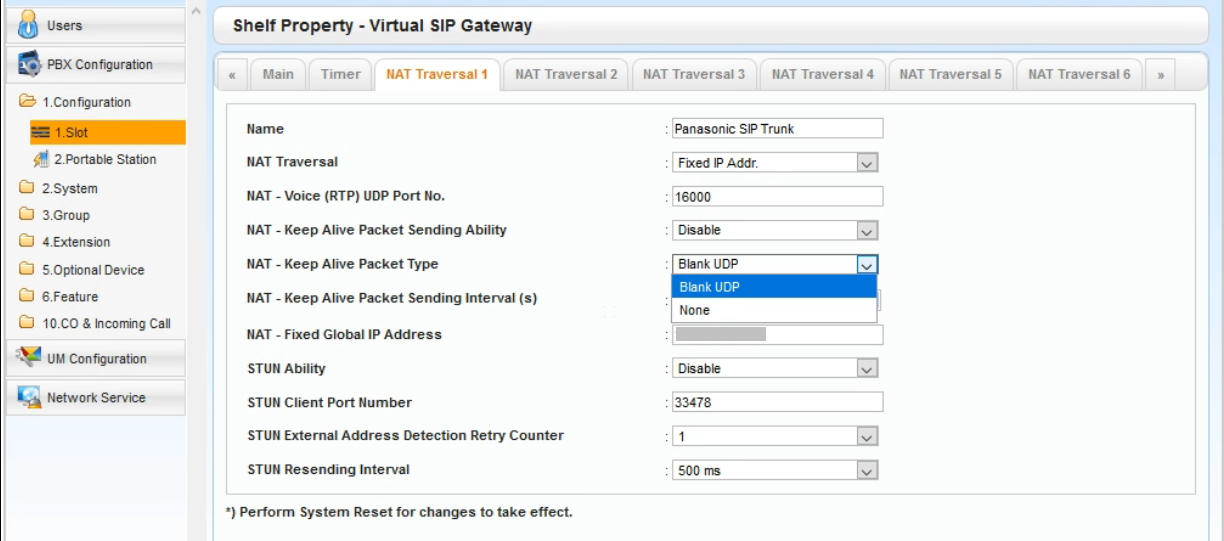Open the NAT Traversal dropdown
The width and height of the screenshot is (1224, 541).
[x=868, y=162]
